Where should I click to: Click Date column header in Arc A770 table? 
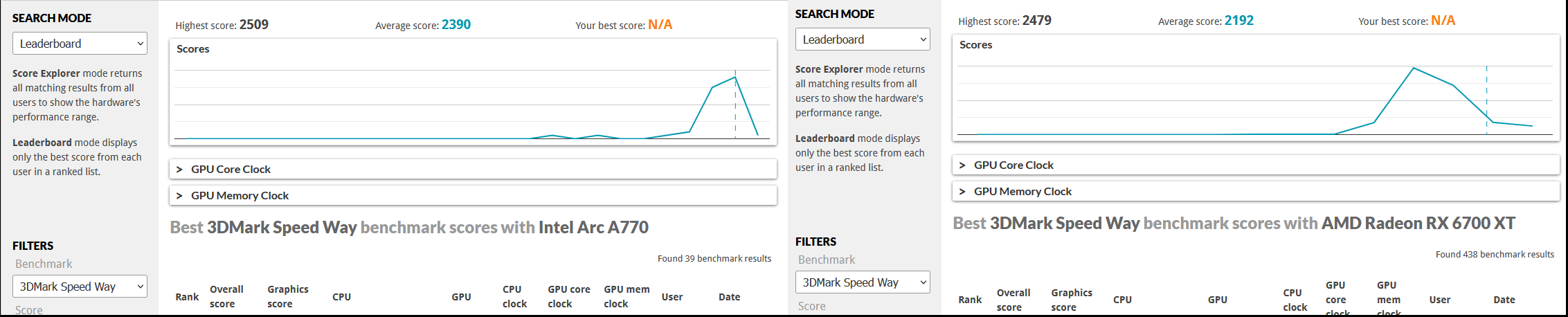(729, 297)
